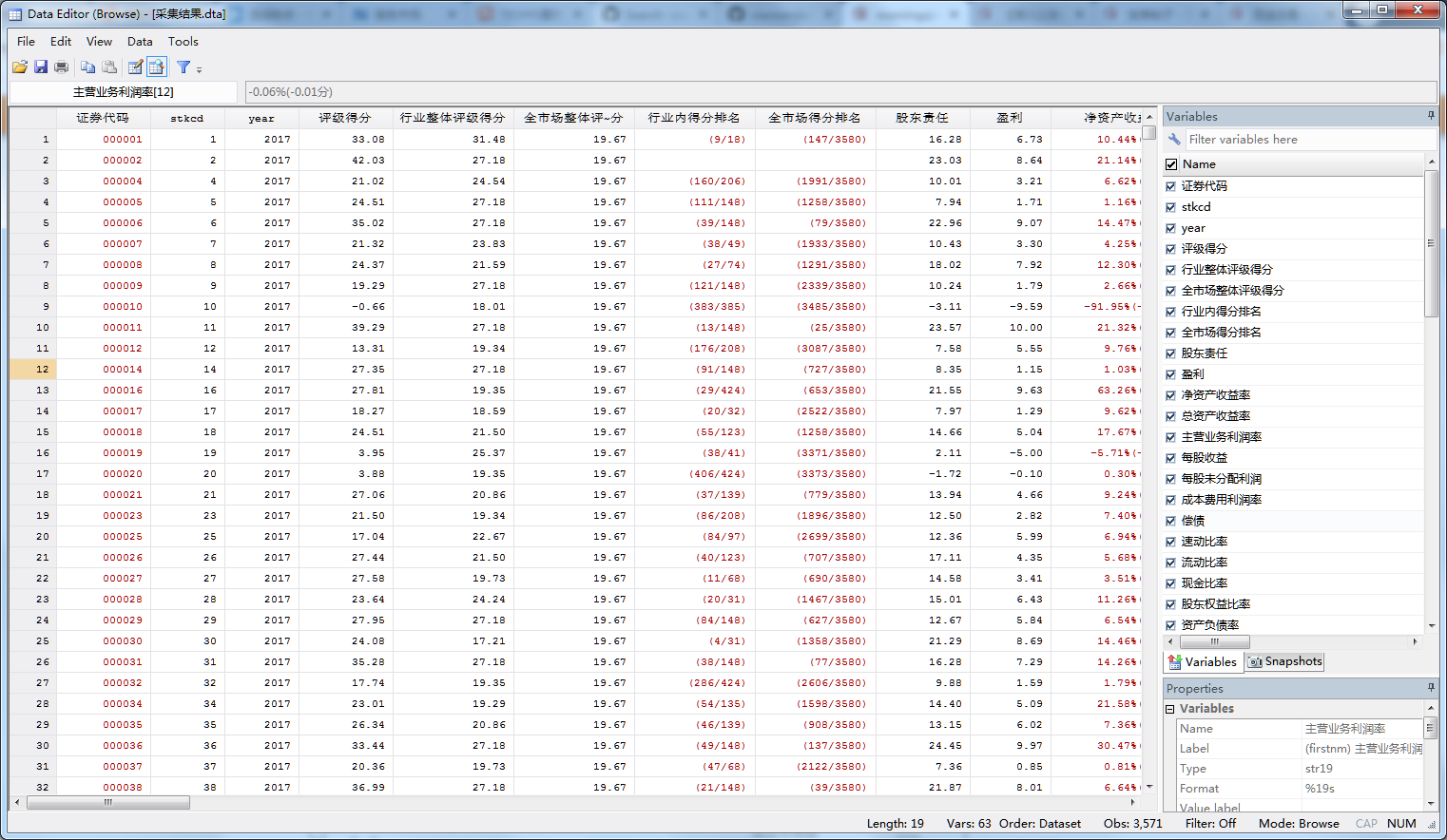Click the Label property value field

pos(1362,749)
